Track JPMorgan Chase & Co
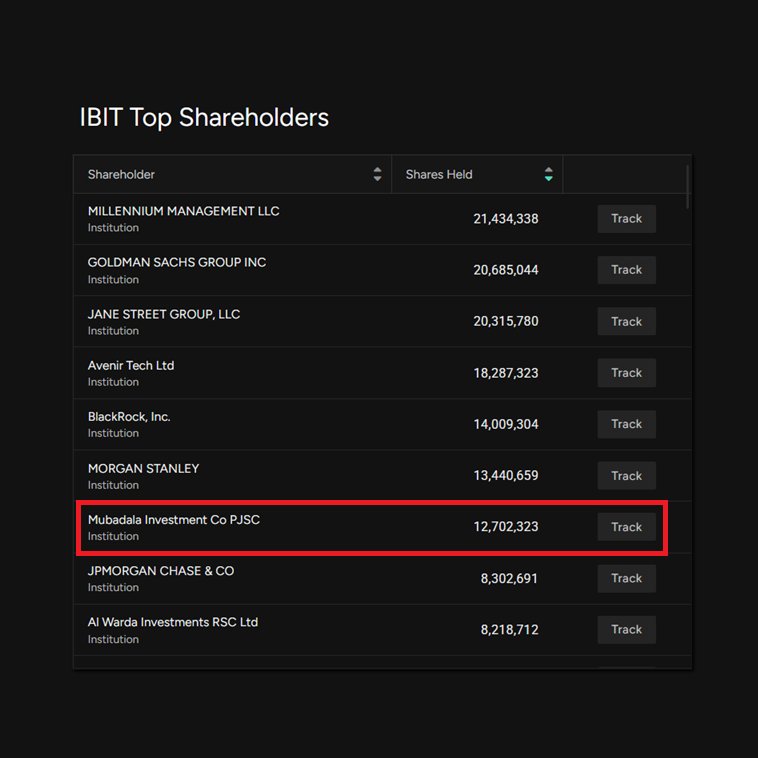 click(627, 578)
